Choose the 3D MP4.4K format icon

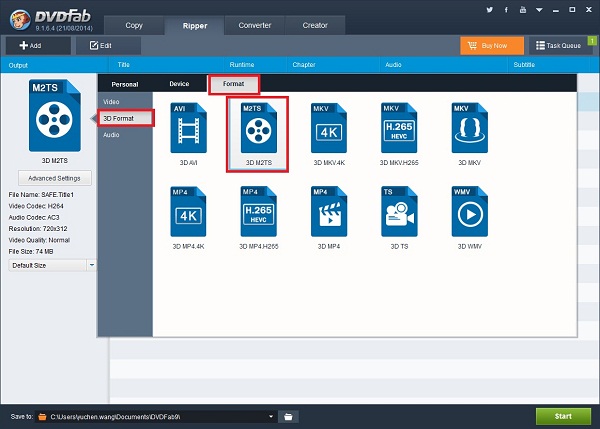pos(187,211)
